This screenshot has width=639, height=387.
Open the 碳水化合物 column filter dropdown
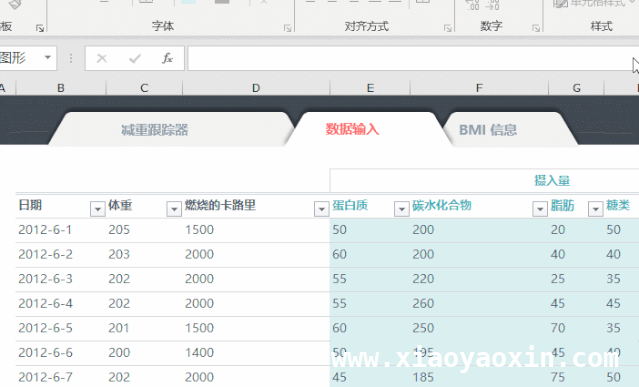coord(540,209)
